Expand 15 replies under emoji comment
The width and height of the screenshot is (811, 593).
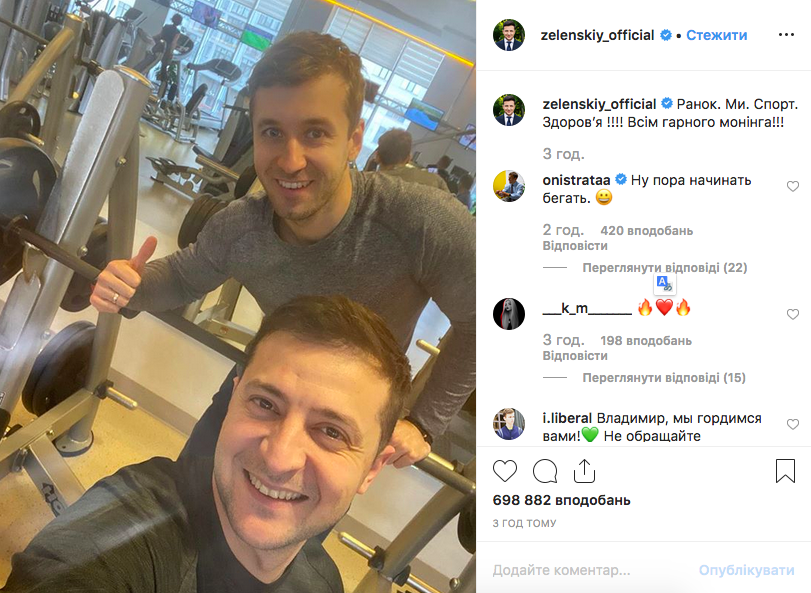(x=664, y=378)
